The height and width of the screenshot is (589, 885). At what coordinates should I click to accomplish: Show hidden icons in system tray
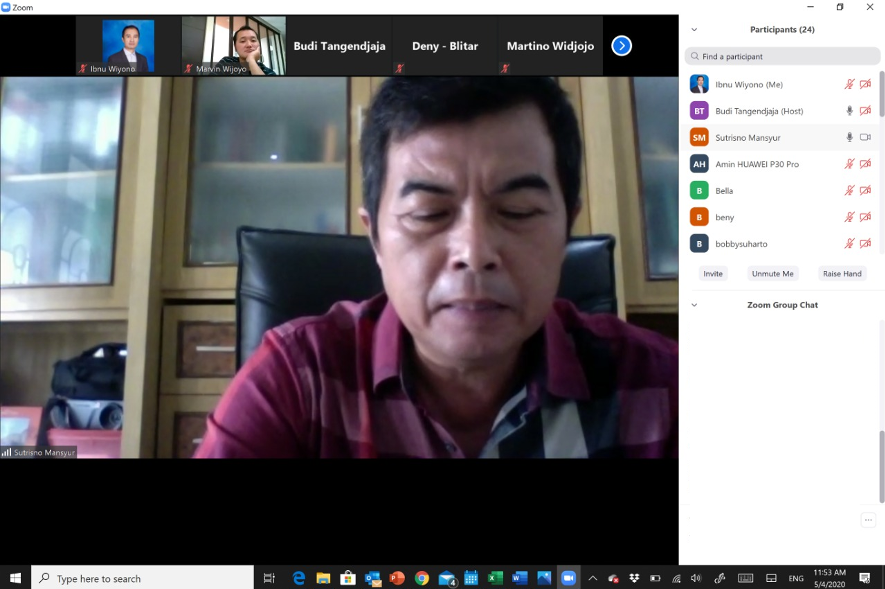[x=592, y=578]
